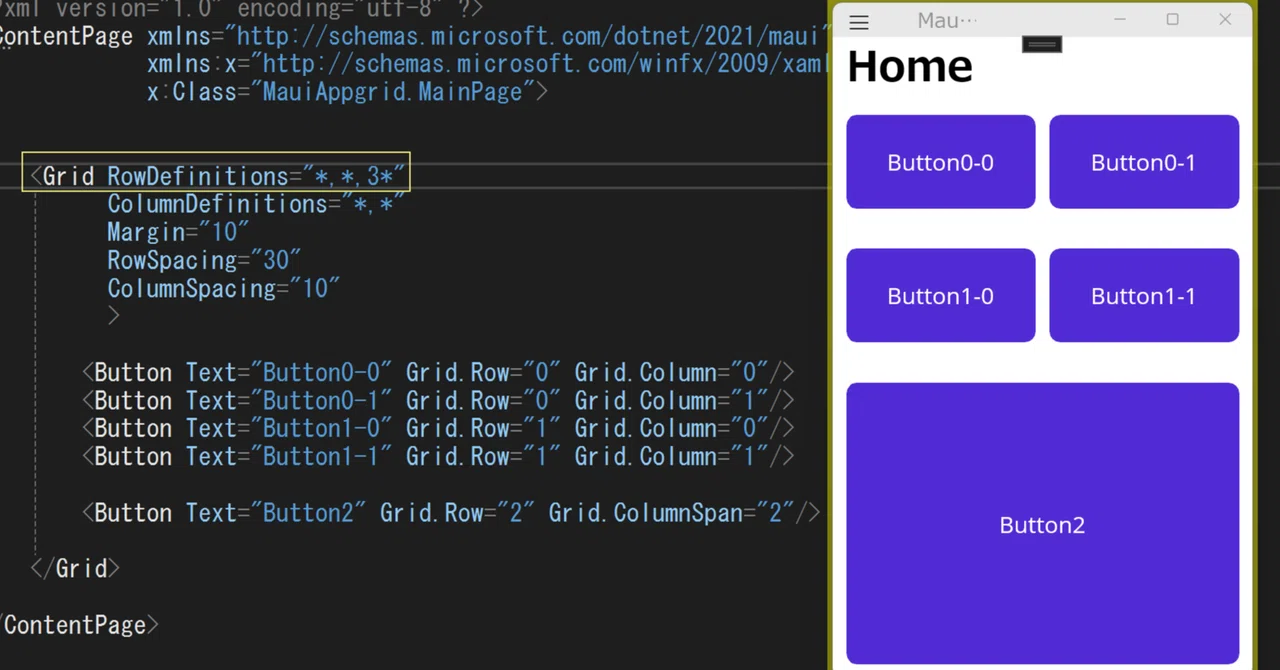1280x670 pixels.
Task: Close the Maui app window
Action: 1225,20
